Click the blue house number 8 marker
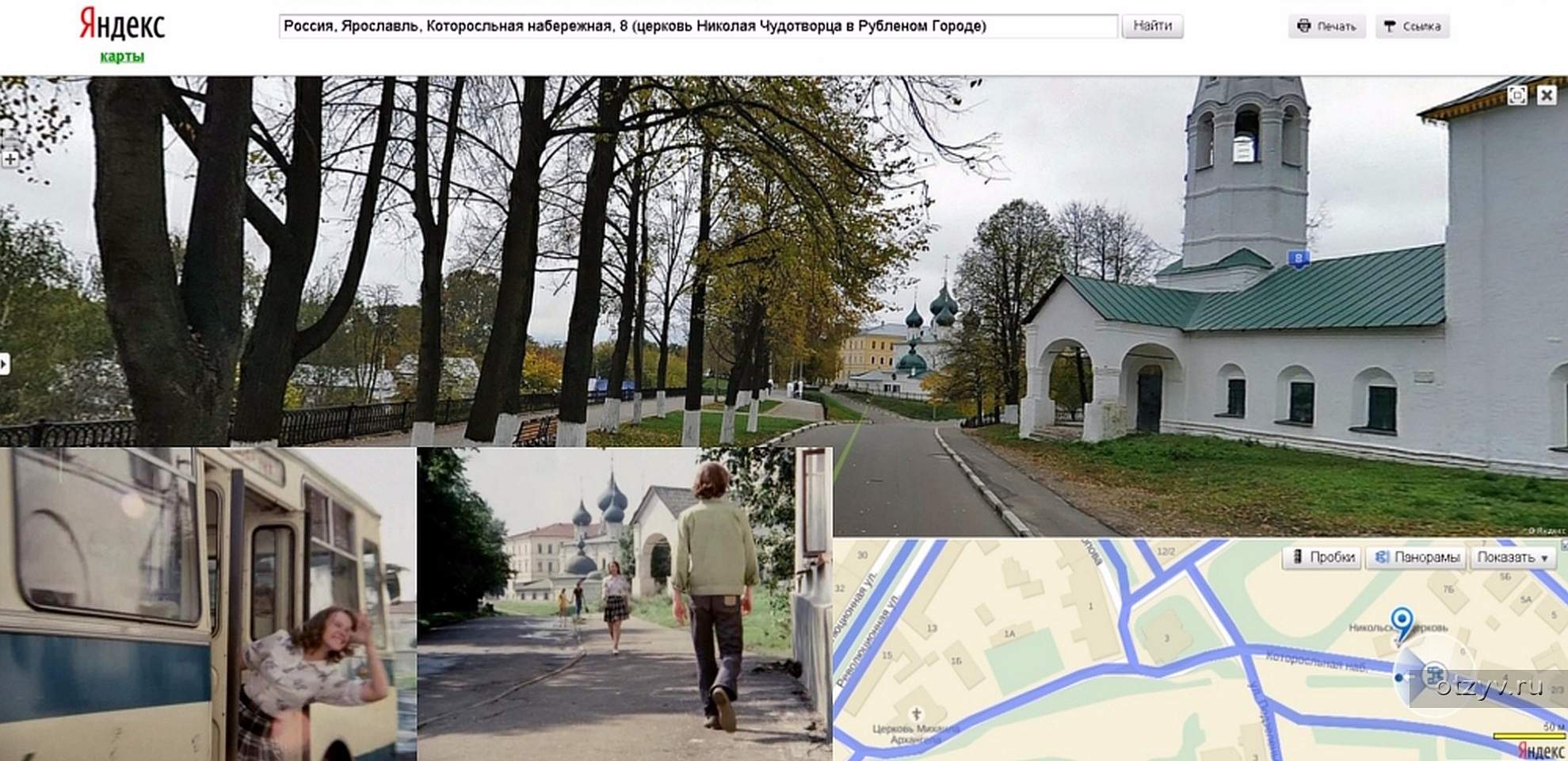The height and width of the screenshot is (761, 1568). [1297, 258]
